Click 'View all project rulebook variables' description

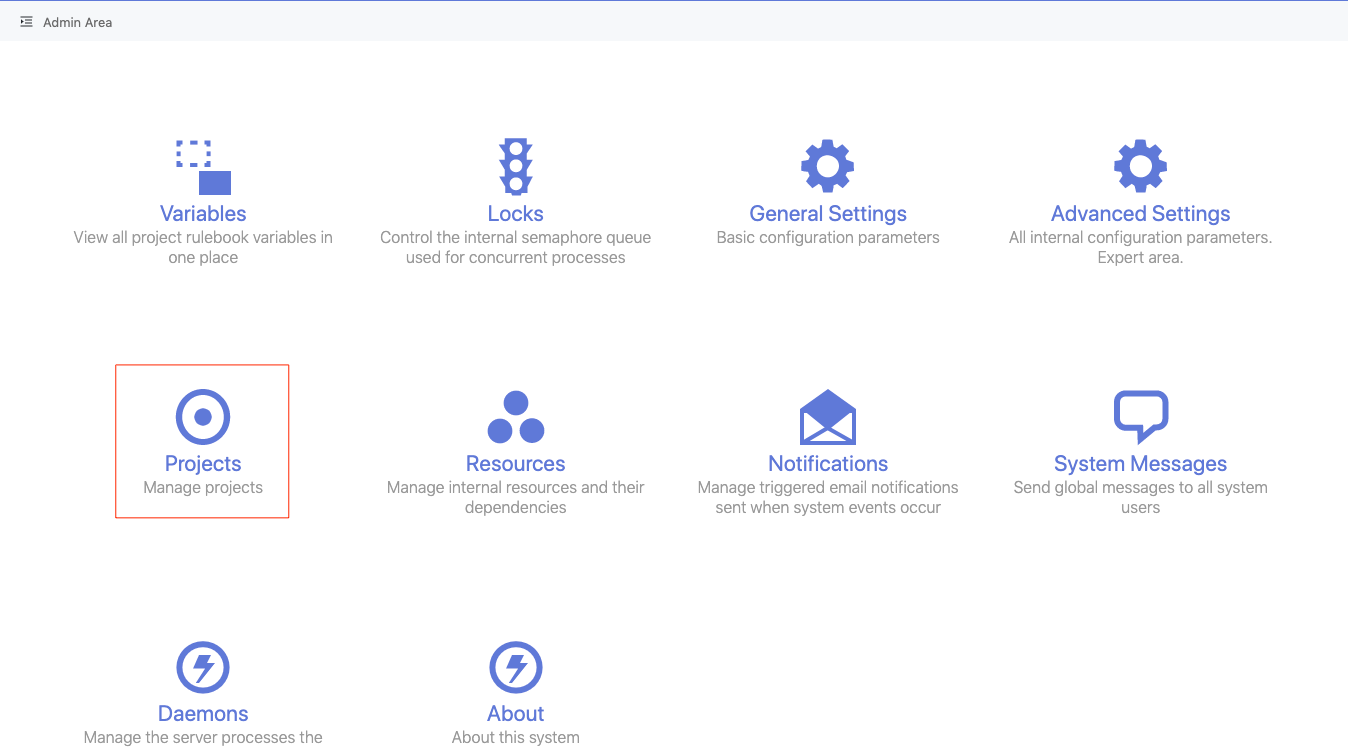203,247
